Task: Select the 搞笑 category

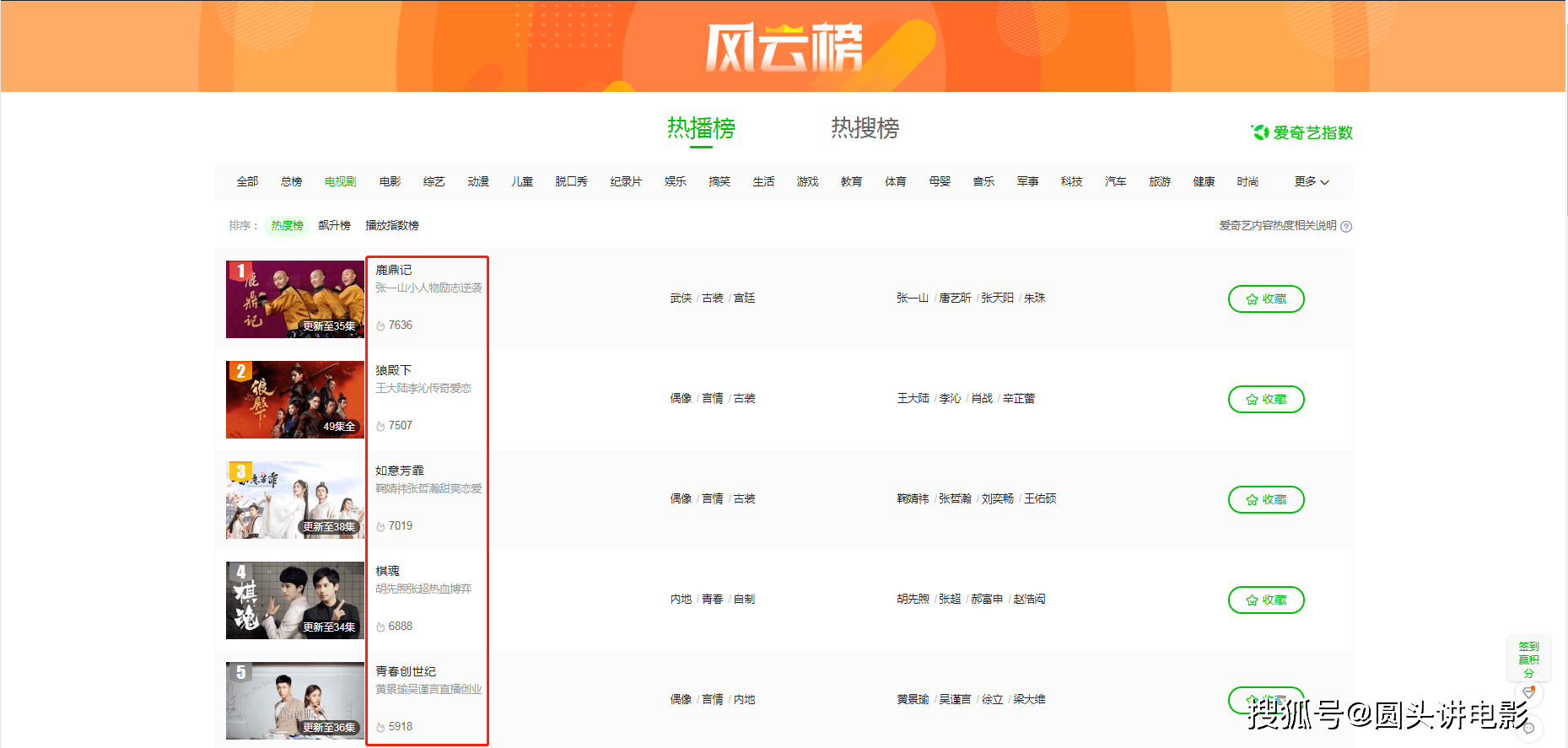Action: pos(719,181)
